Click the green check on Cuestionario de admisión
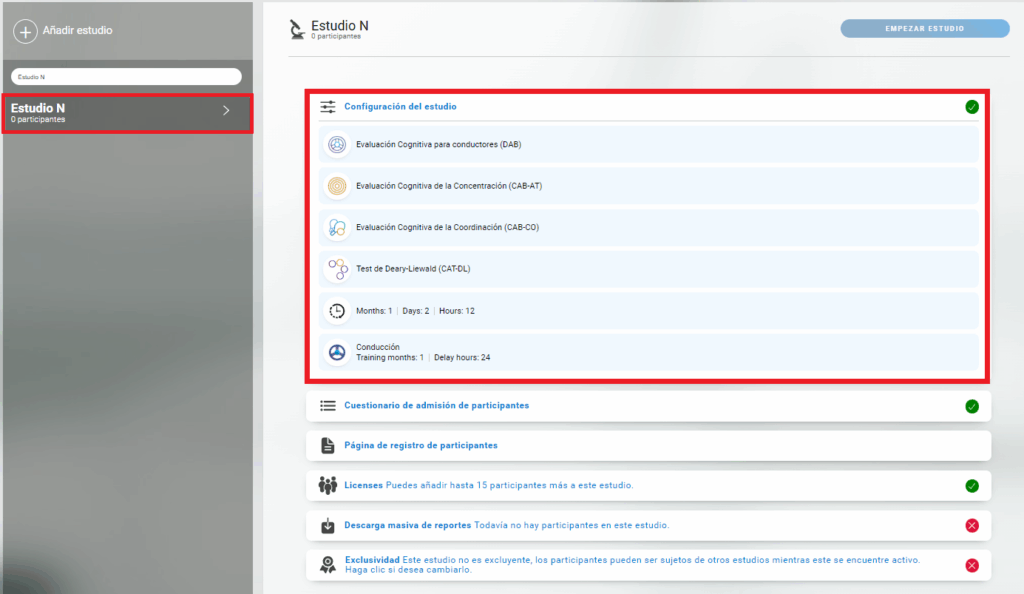 (972, 406)
